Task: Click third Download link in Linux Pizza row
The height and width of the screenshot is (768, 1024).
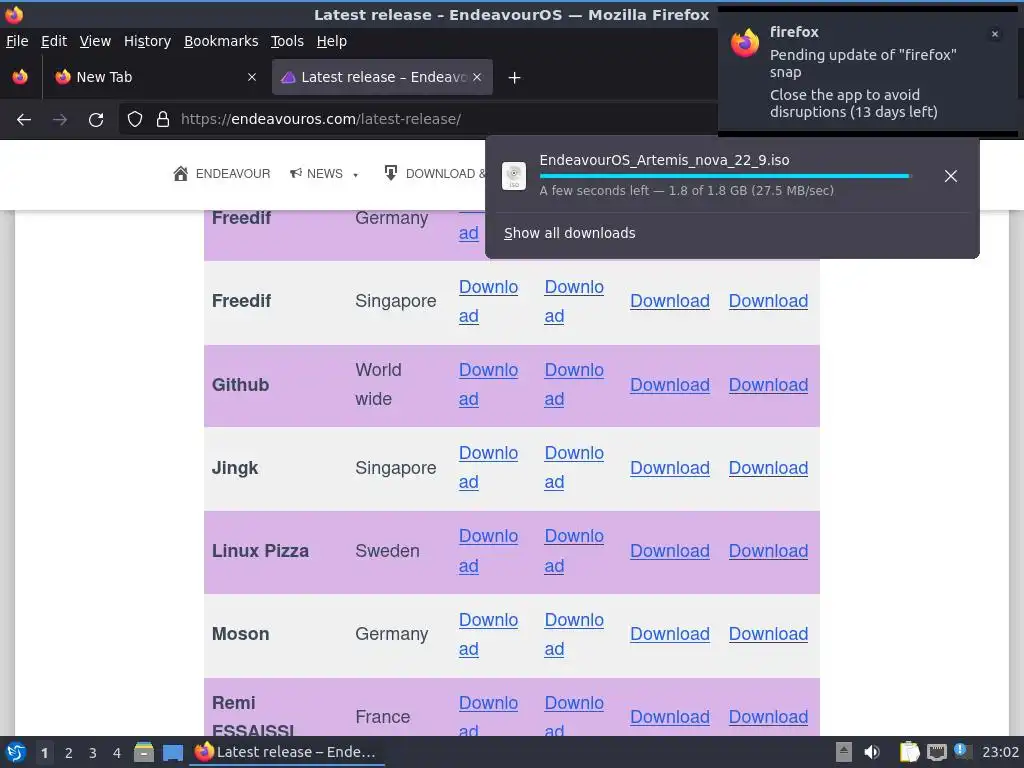Action: pos(669,551)
